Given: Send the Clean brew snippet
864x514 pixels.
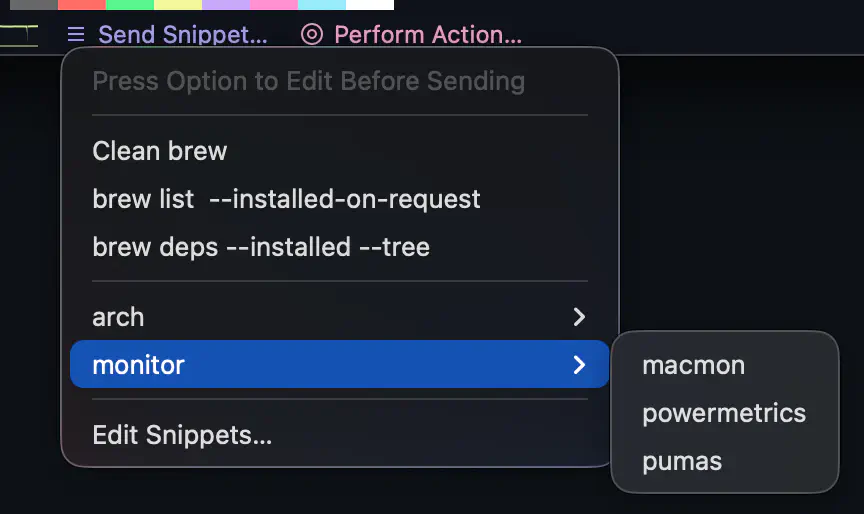Looking at the screenshot, I should pyautogui.click(x=160, y=151).
